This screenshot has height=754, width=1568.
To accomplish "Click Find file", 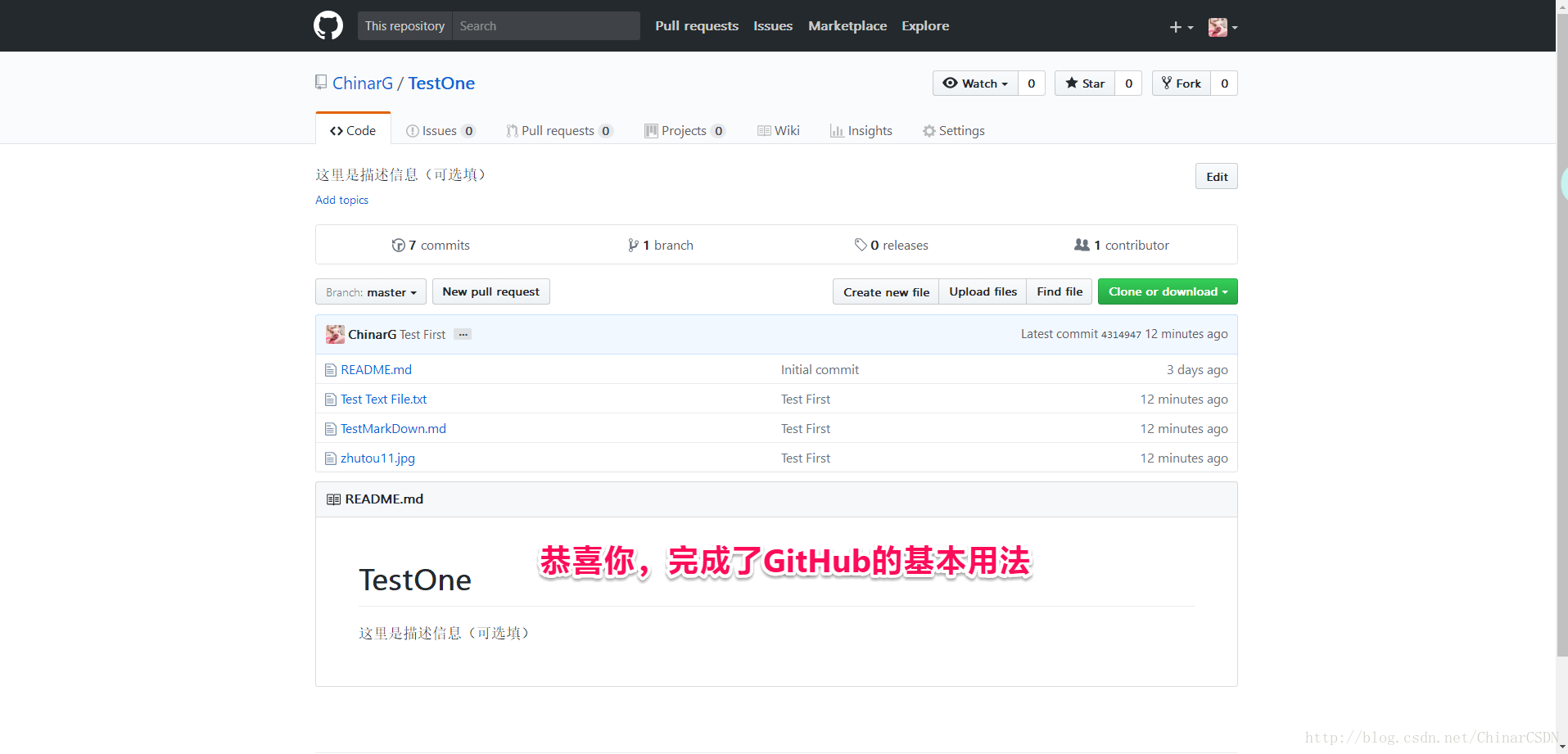I will (1060, 291).
